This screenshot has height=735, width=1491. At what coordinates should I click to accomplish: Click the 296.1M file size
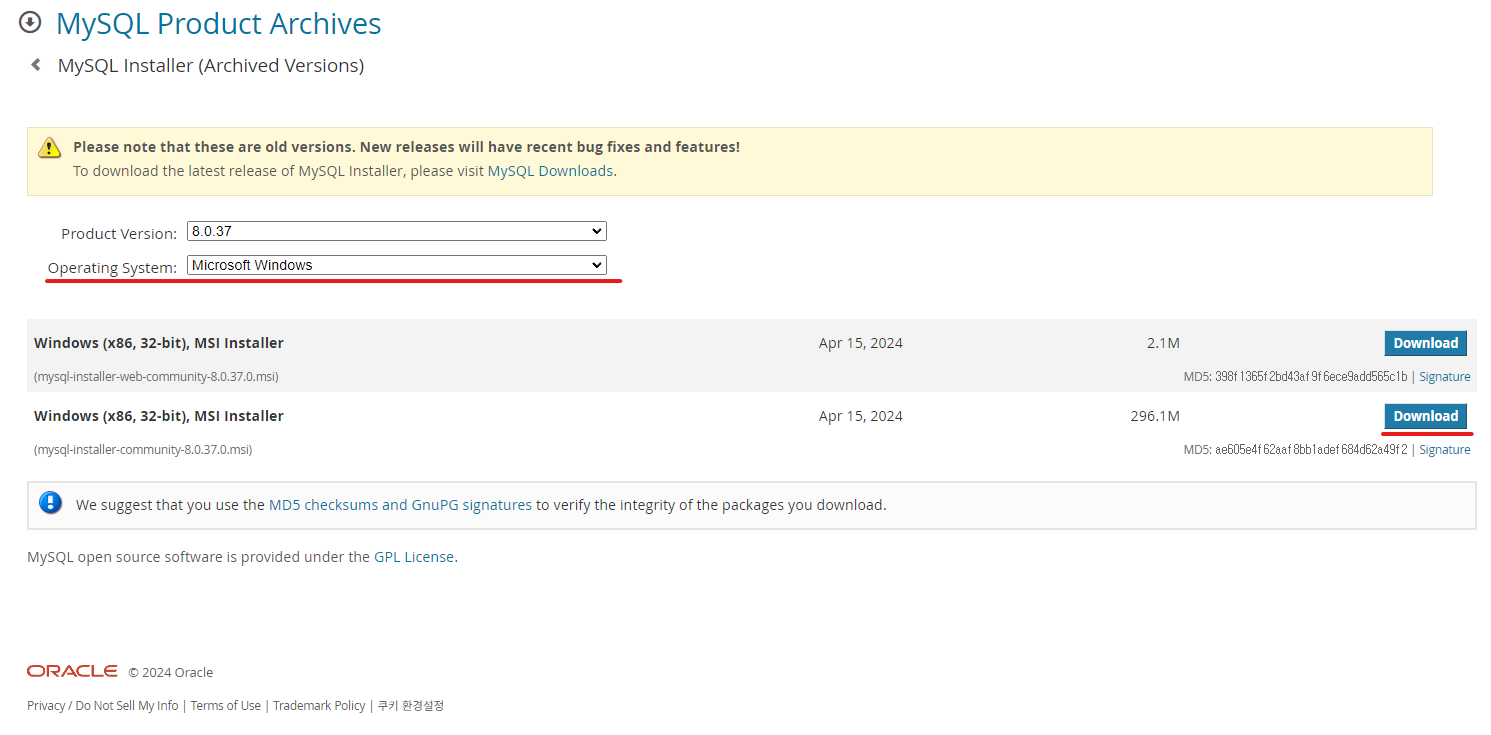1155,416
